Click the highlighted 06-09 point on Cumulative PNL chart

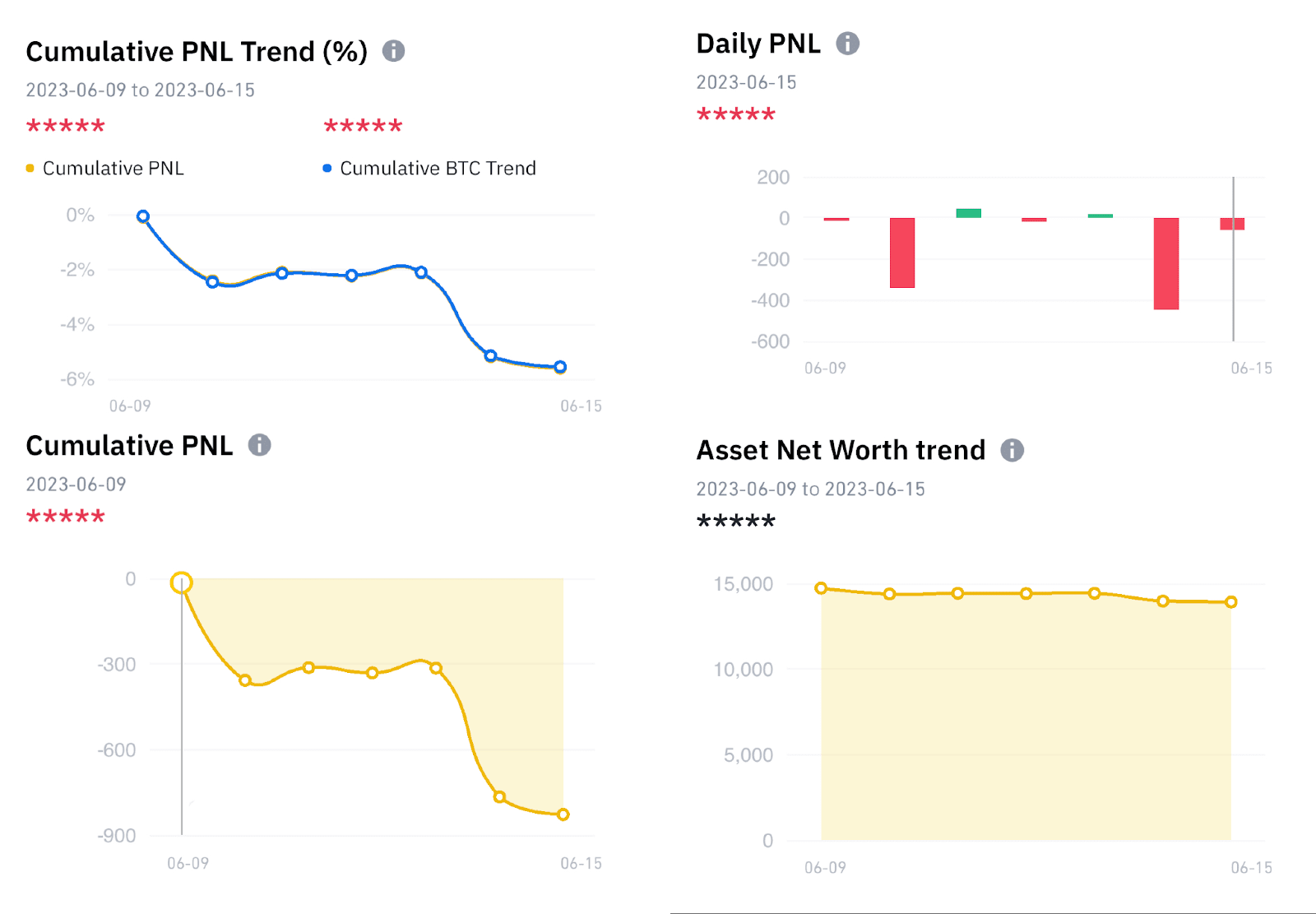(181, 583)
